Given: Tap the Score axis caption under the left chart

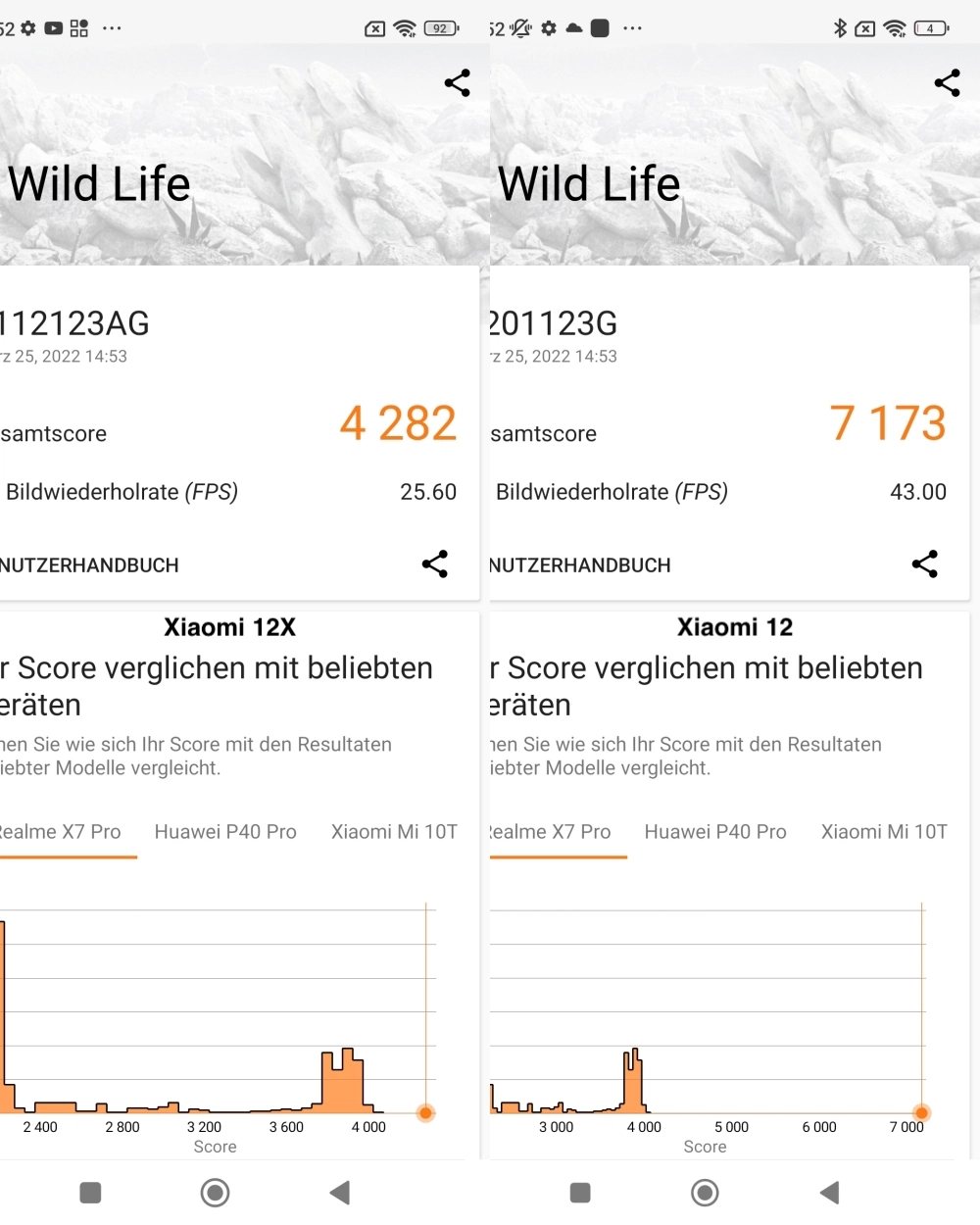Looking at the screenshot, I should click(x=215, y=1147).
